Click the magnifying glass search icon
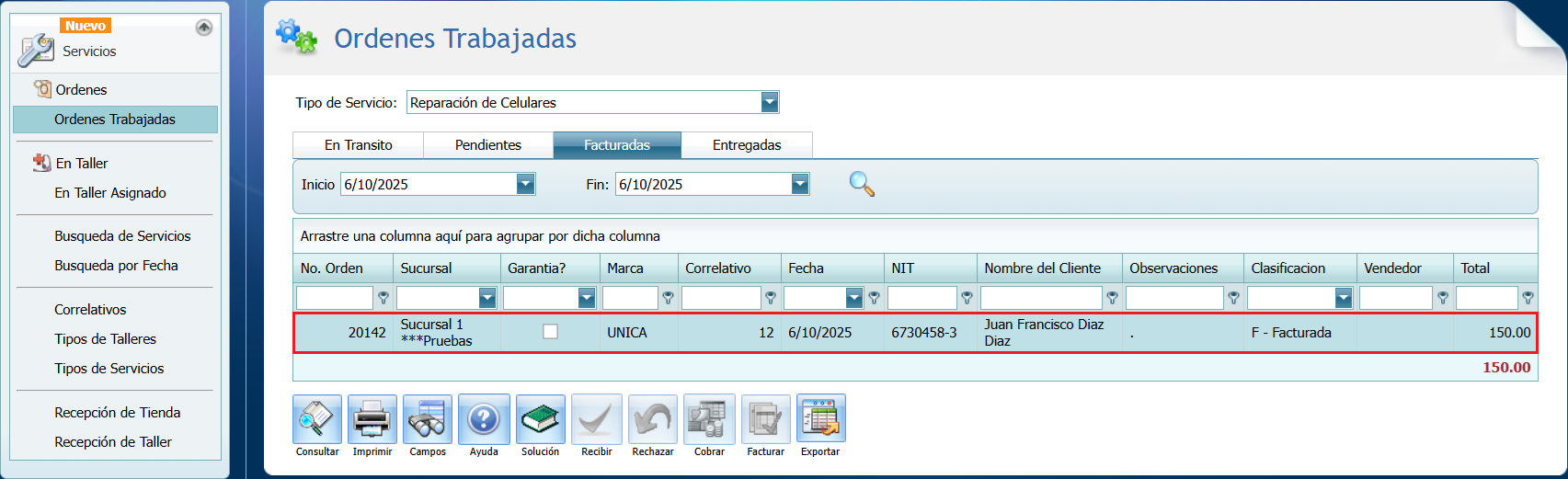 point(862,184)
